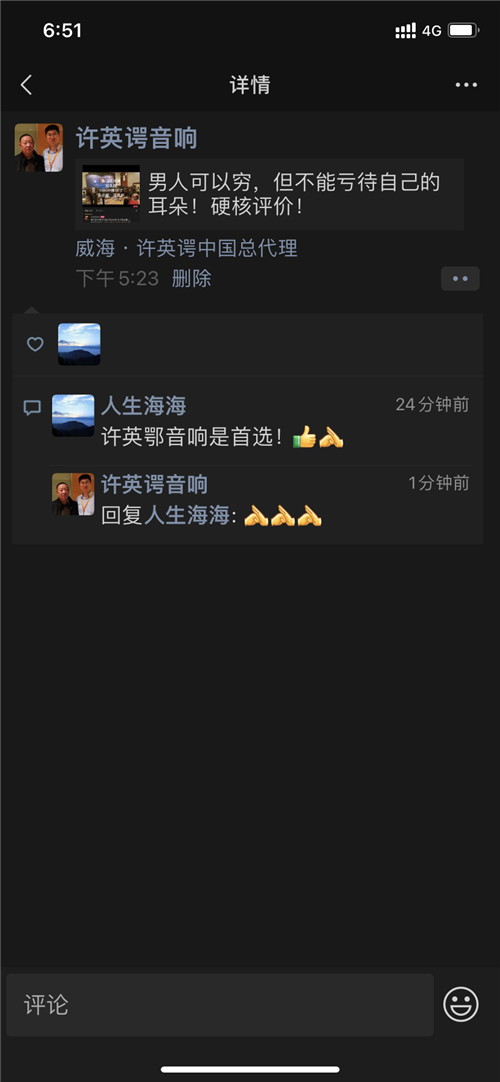Select the comment 许英鄂音响是首选
The height and width of the screenshot is (1082, 500).
[x=222, y=437]
